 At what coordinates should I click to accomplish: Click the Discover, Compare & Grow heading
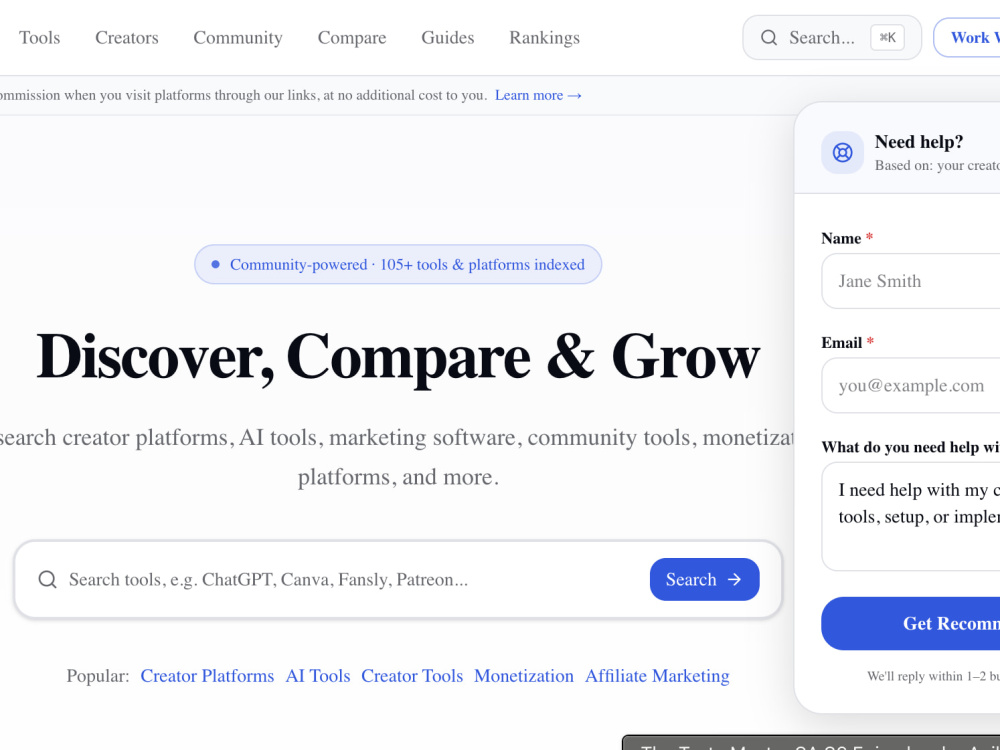(398, 357)
